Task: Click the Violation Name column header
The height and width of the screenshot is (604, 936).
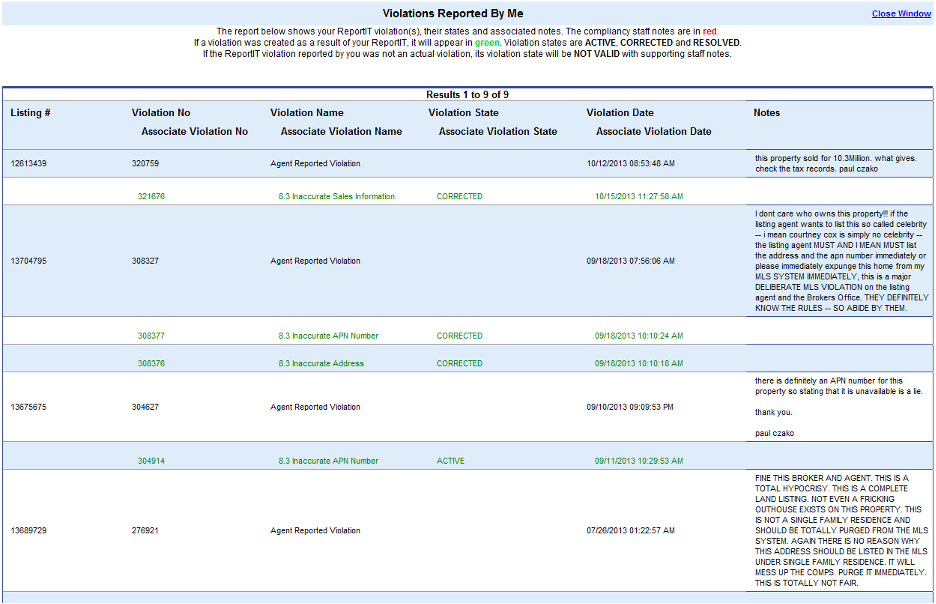Action: (306, 113)
